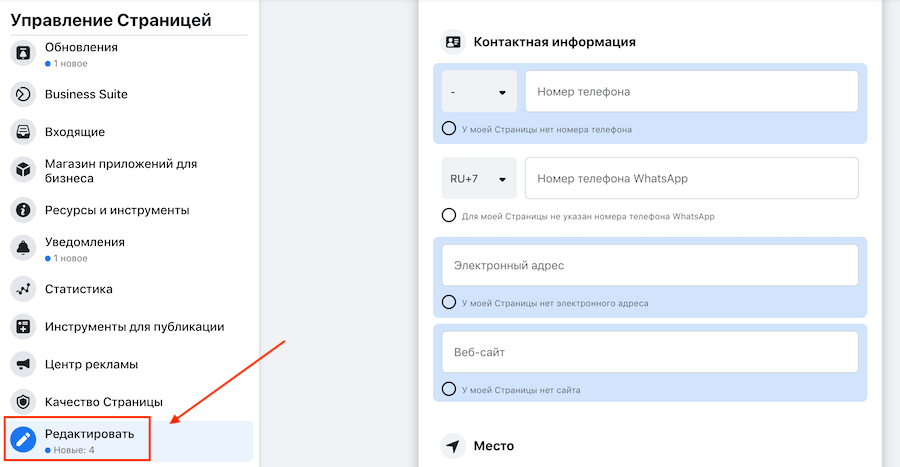Click the Электронный адрес input field
Image resolution: width=900 pixels, height=467 pixels.
click(650, 265)
